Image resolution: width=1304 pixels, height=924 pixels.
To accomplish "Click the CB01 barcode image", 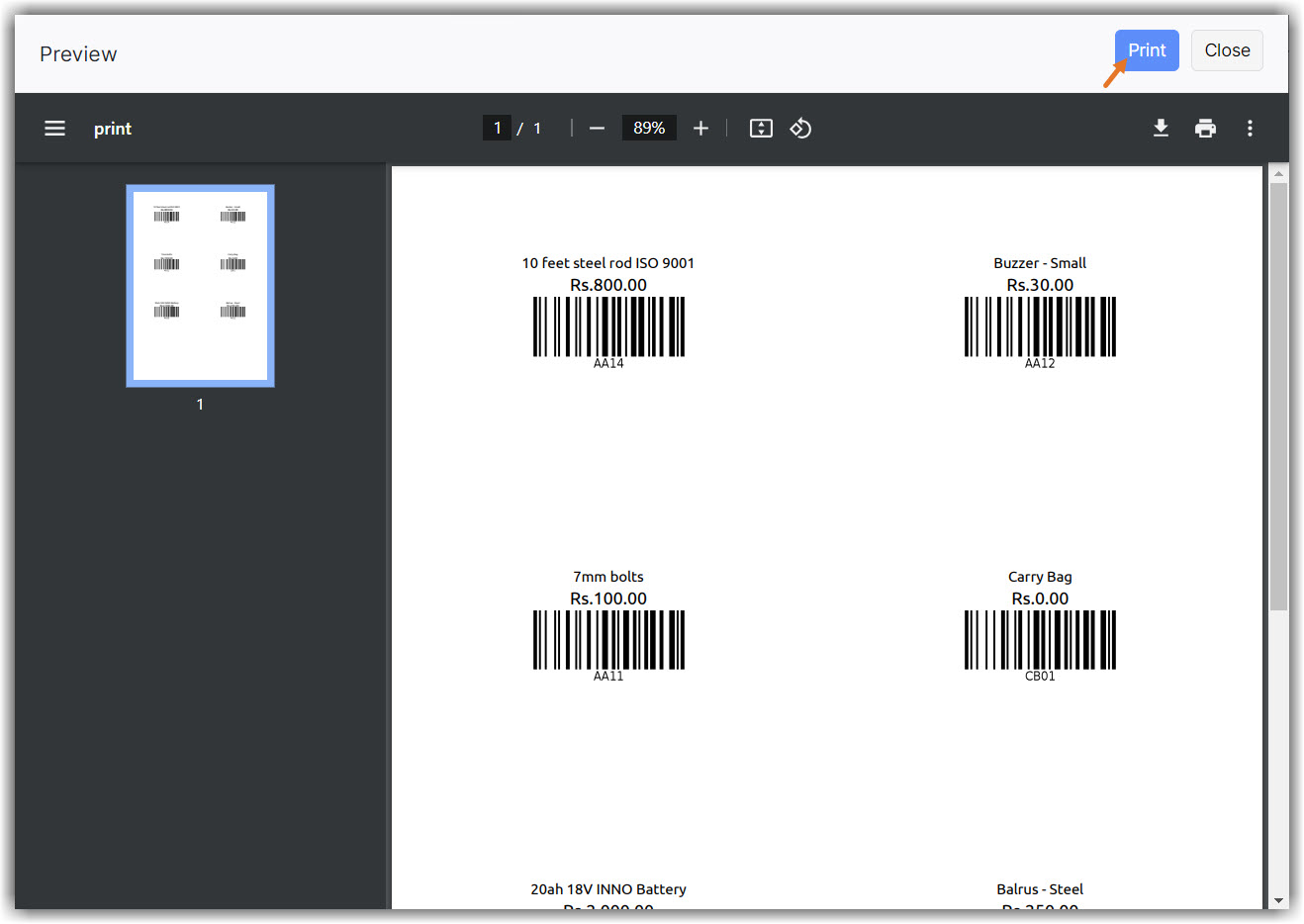I will 1040,640.
